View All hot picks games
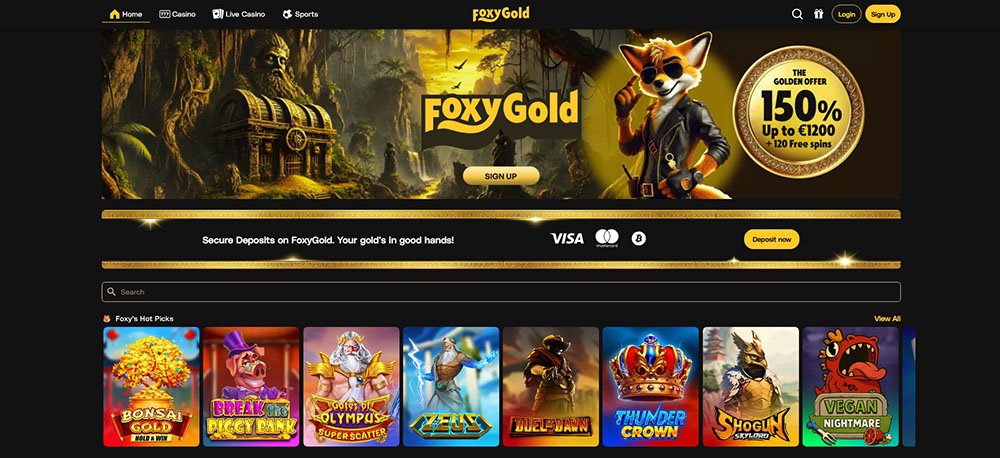 tap(887, 319)
